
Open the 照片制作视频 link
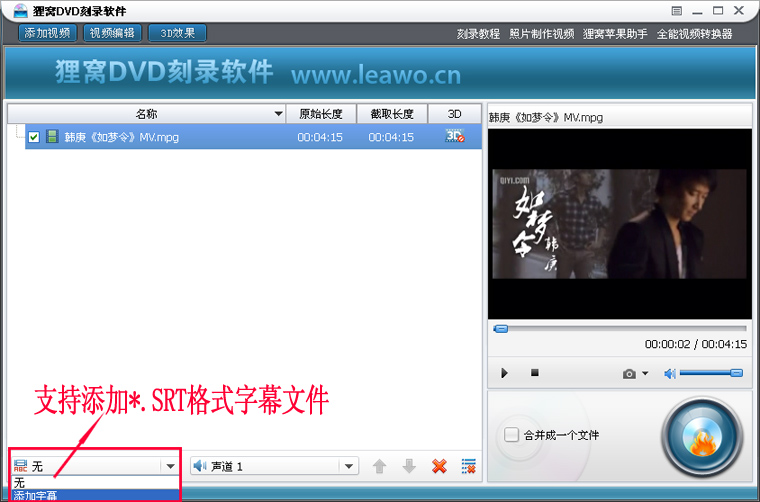(541, 34)
